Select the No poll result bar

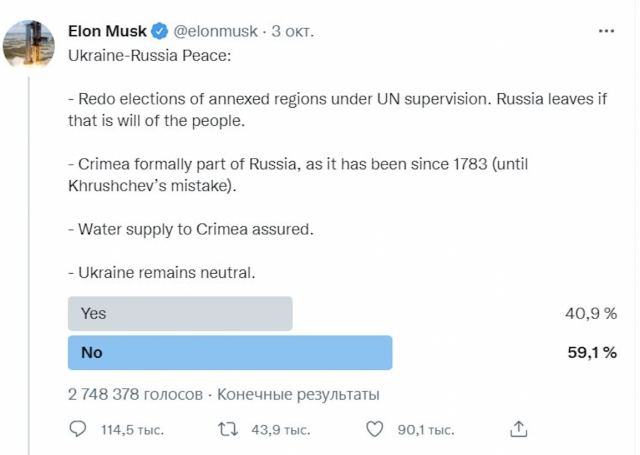(x=230, y=352)
